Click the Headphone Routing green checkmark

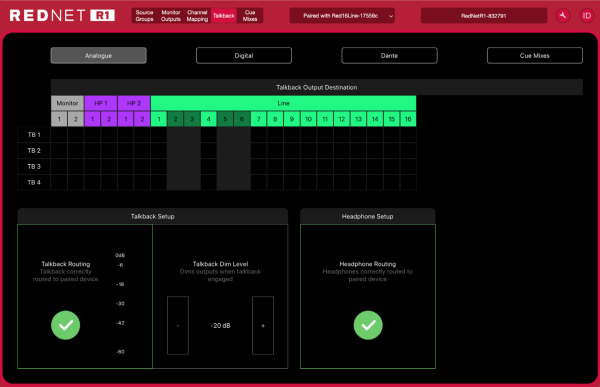(x=368, y=325)
